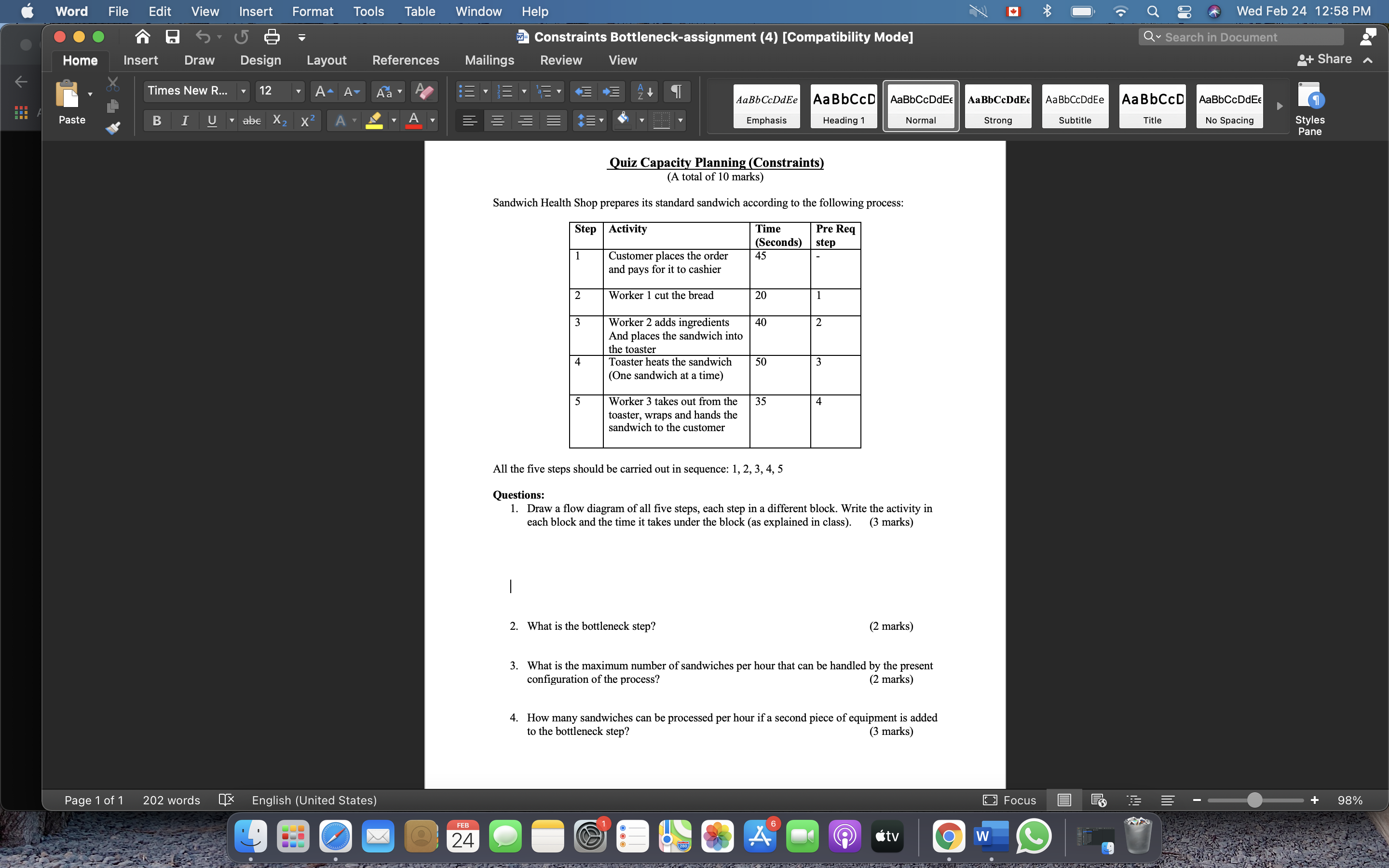The width and height of the screenshot is (1389, 868).
Task: Open the Table menu
Action: tap(420, 11)
